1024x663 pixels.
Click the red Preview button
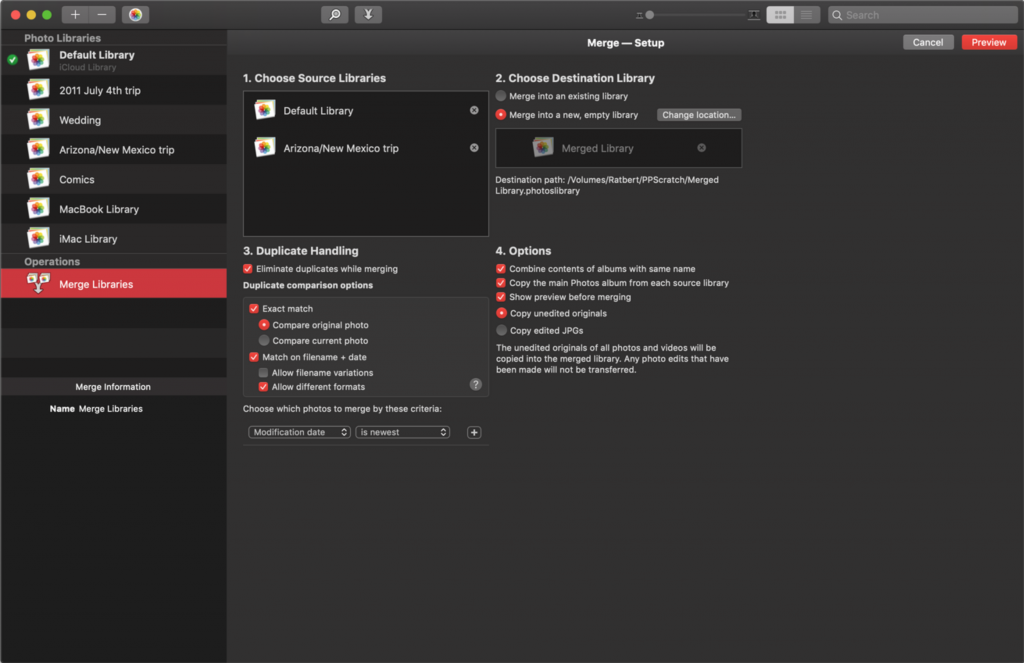[988, 42]
